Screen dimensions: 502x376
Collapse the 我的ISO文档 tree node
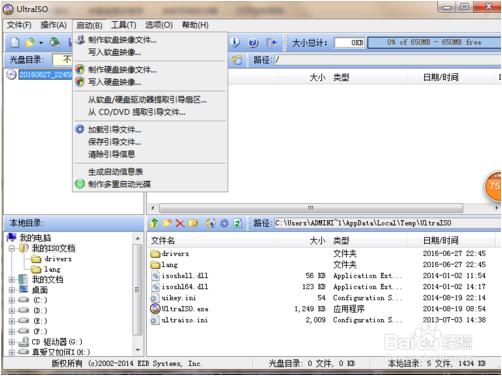point(12,248)
